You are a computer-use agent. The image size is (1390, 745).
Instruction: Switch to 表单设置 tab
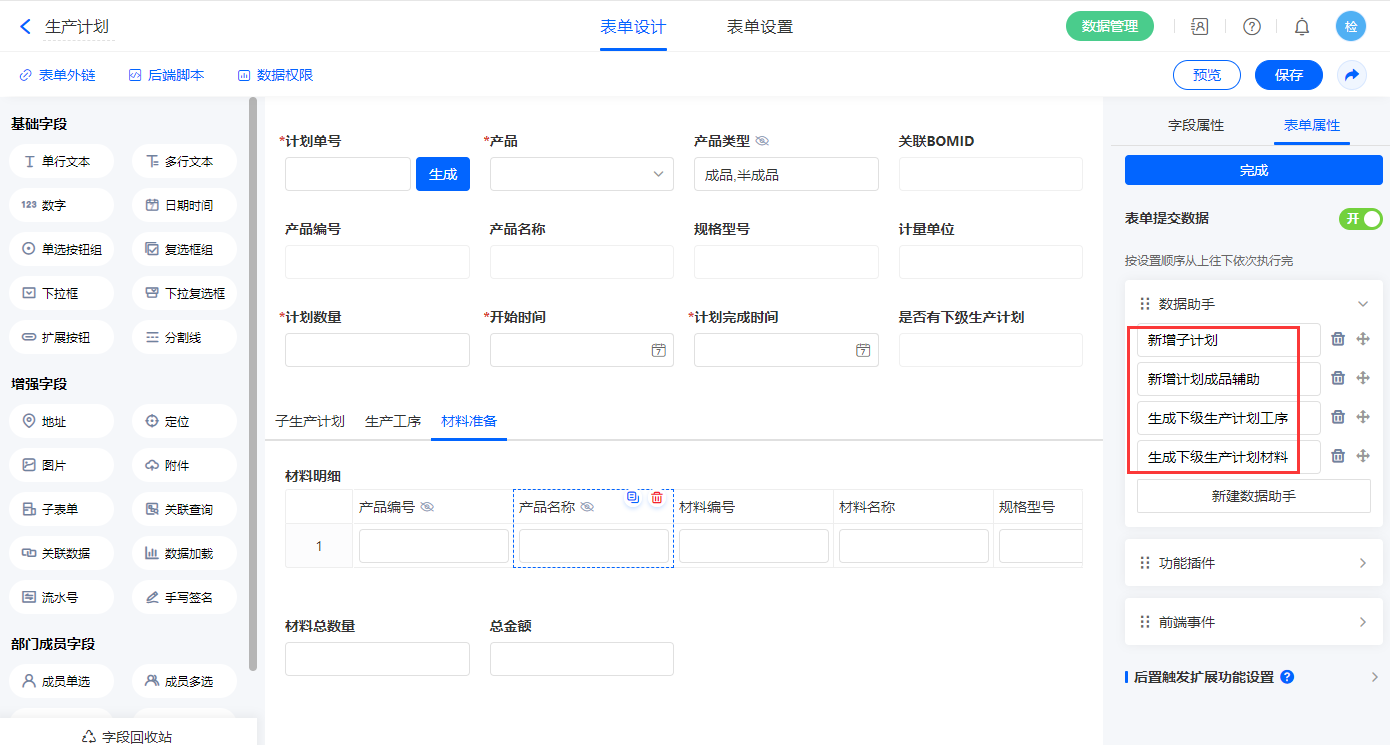(x=759, y=27)
